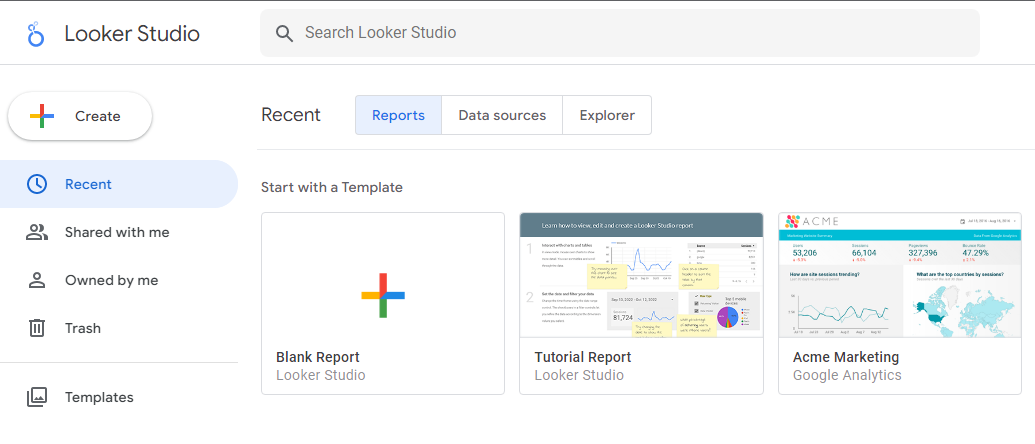The image size is (1035, 444).
Task: Open Templates in the sidebar
Action: pos(119,397)
